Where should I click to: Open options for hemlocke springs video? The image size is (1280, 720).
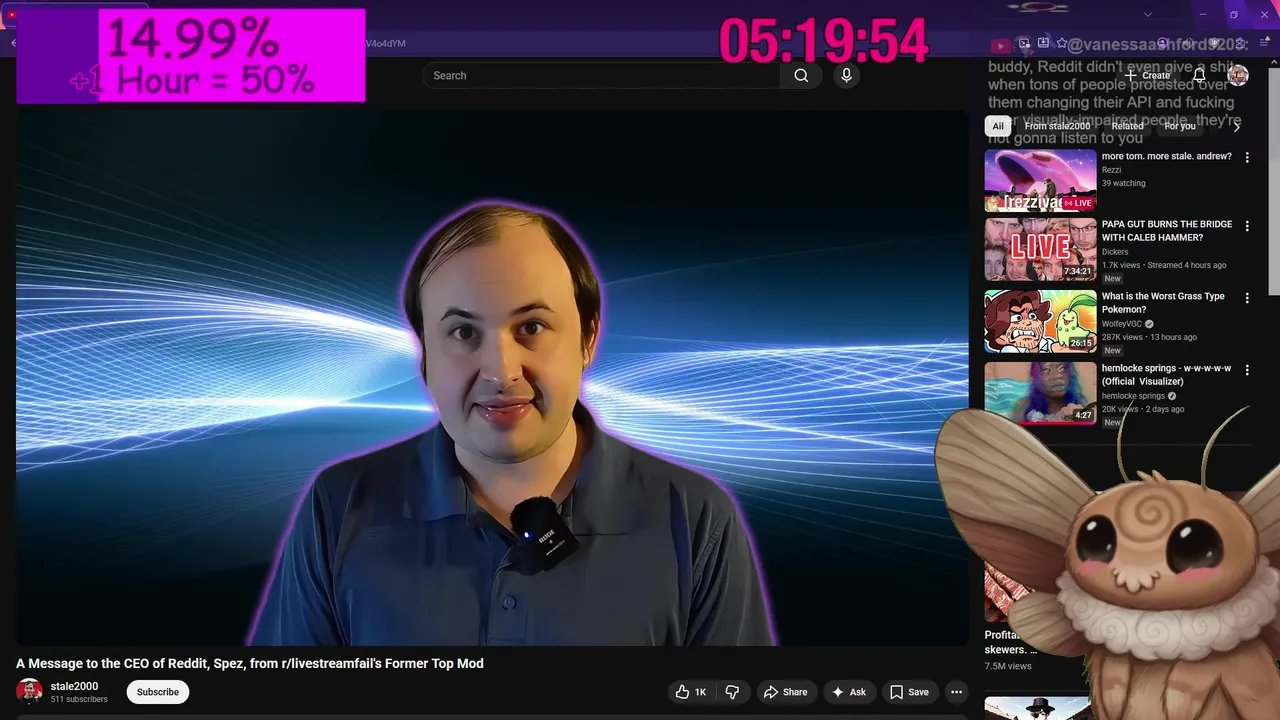click(x=1247, y=370)
